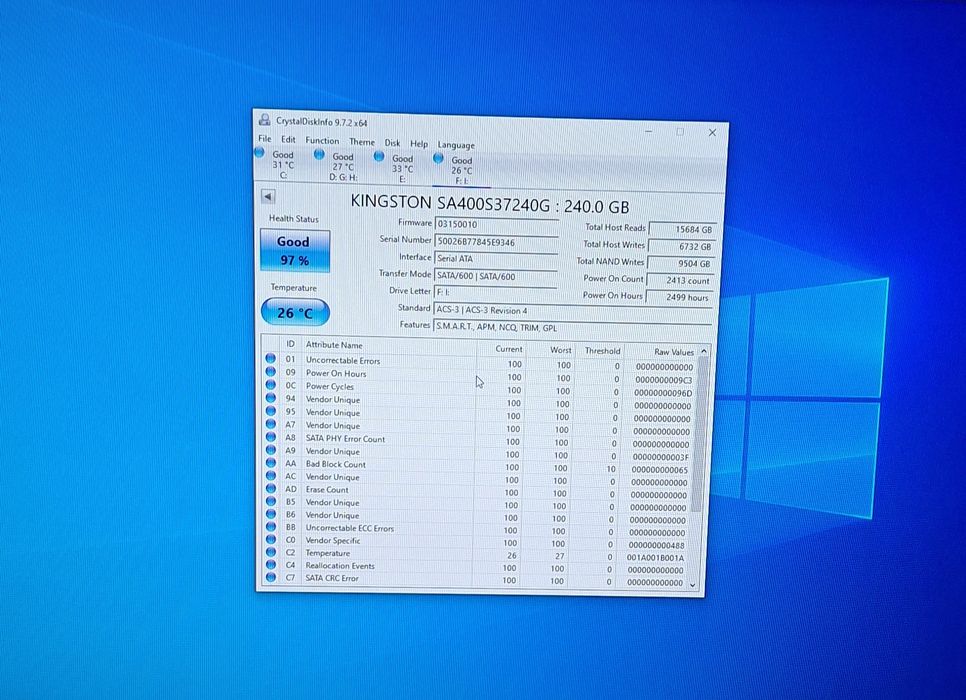
Task: Click raw value 001A001B001A
Action: point(655,558)
